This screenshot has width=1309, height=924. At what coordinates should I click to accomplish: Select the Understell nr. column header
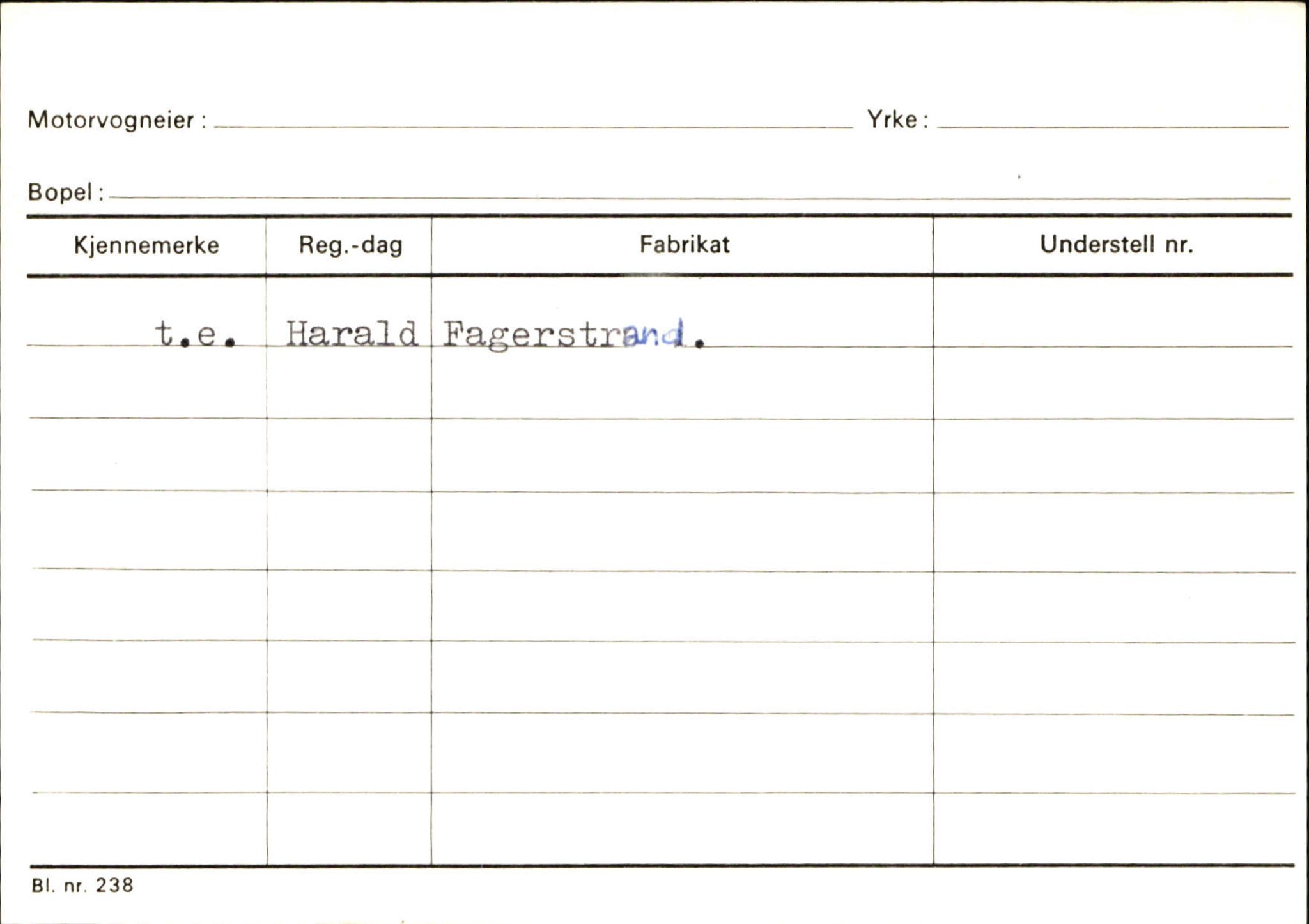[1116, 245]
